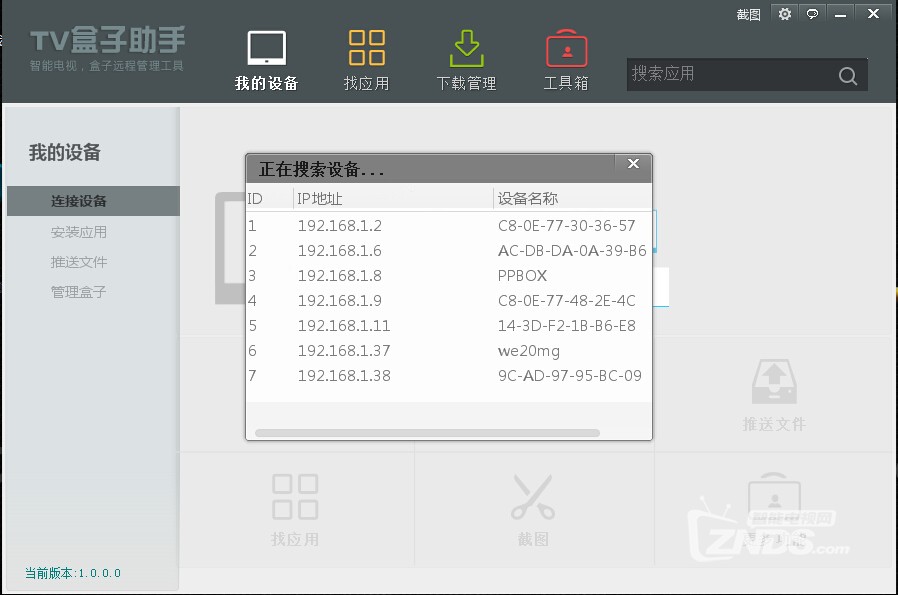Click device name 9C-AD-97-95-BC-09
The width and height of the screenshot is (898, 595).
pyautogui.click(x=569, y=376)
